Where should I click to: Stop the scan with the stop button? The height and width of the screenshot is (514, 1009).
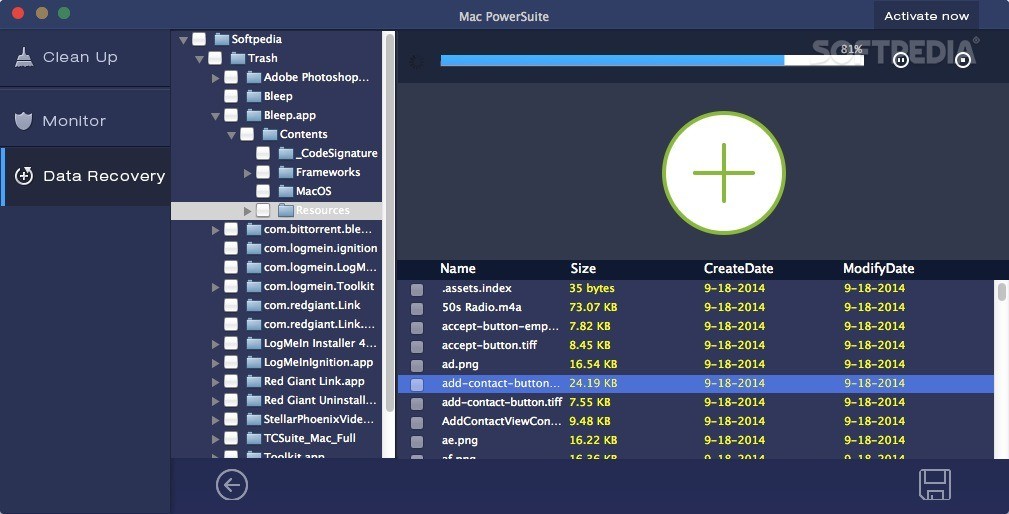pos(963,60)
